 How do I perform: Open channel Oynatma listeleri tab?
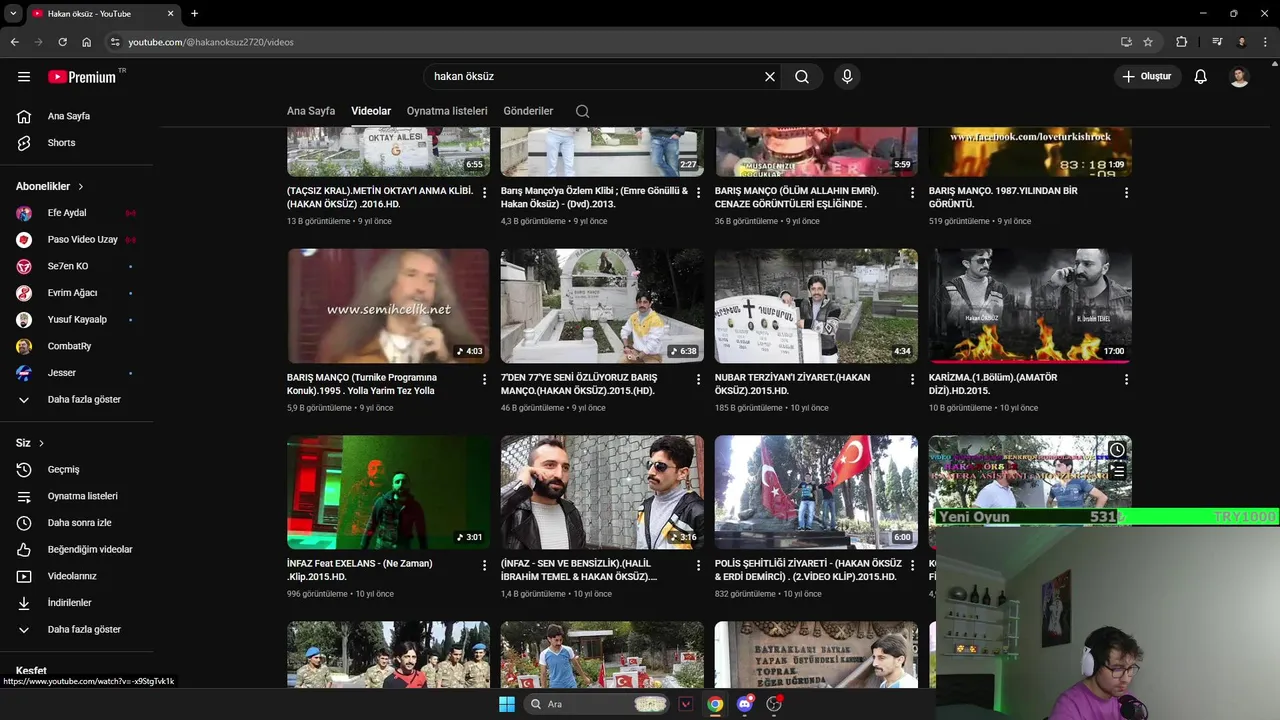(447, 111)
